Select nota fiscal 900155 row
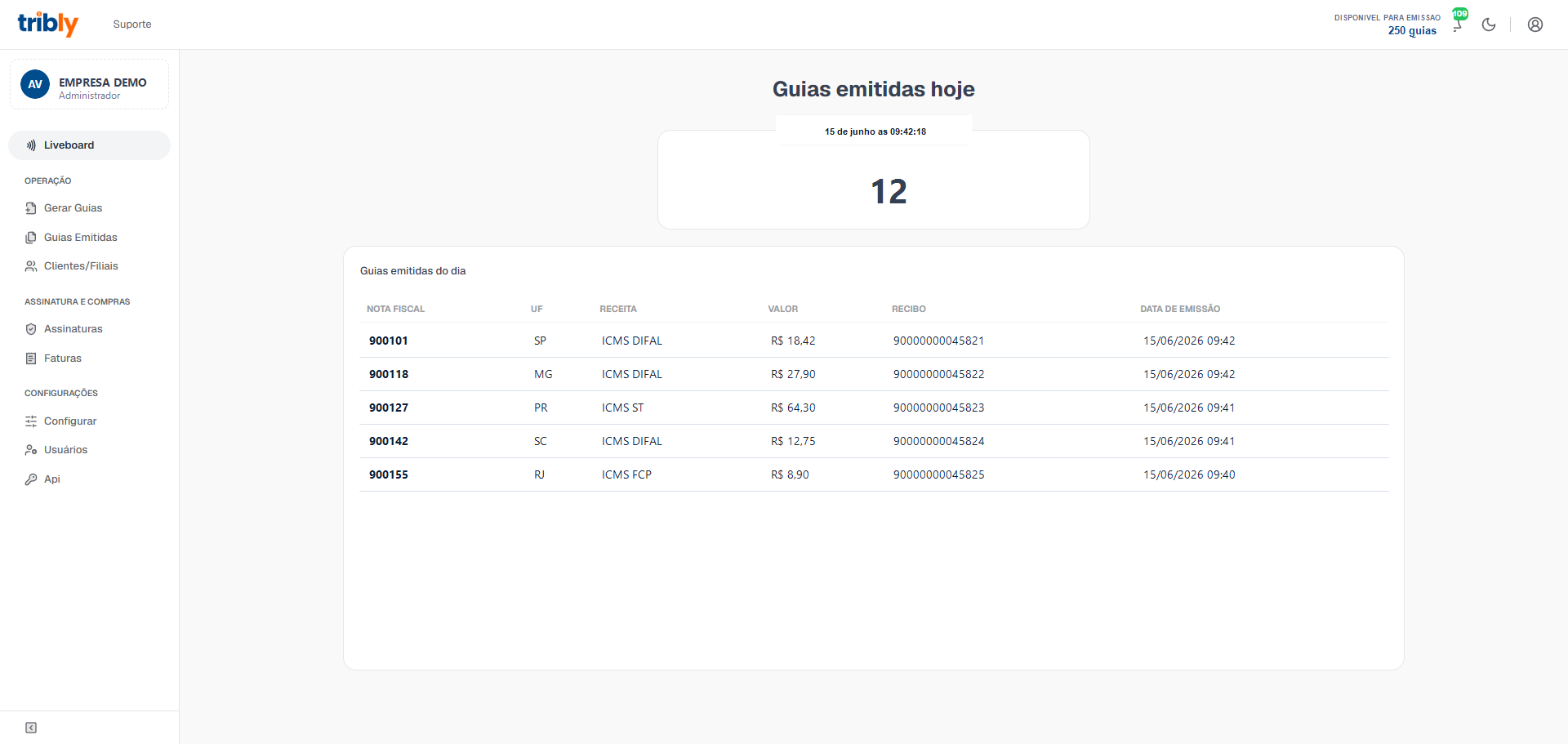 (x=874, y=474)
